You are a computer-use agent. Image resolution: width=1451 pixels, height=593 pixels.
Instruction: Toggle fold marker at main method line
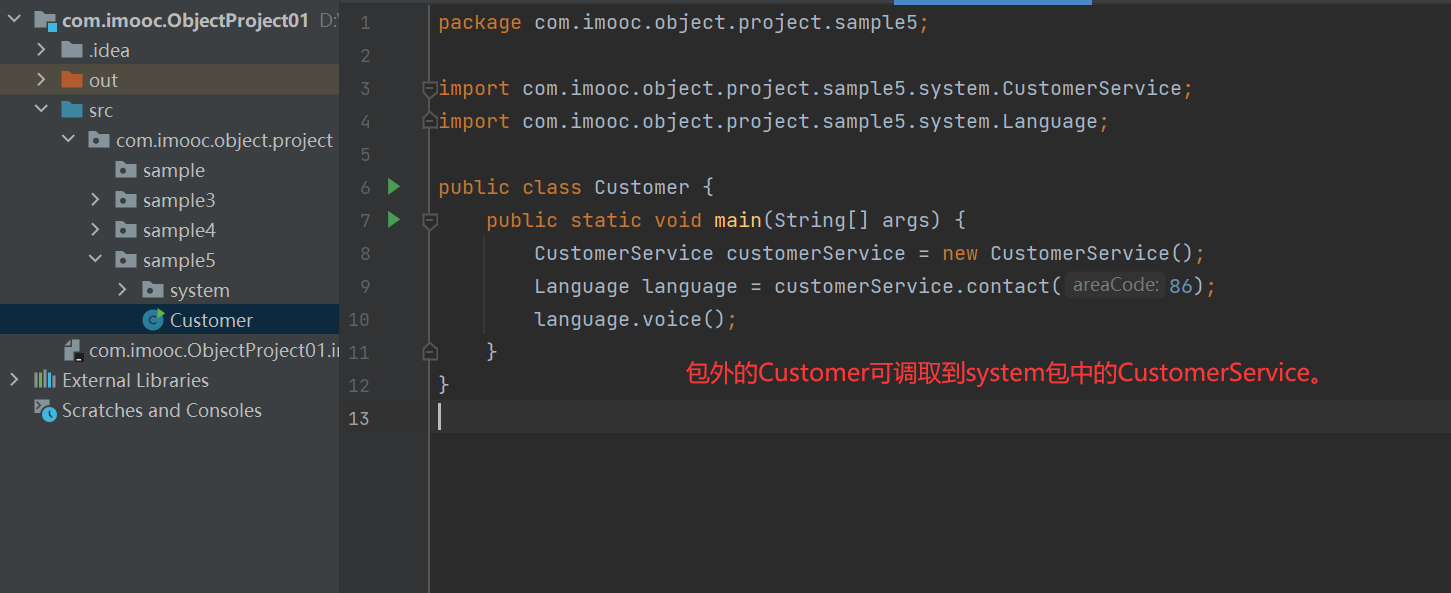[429, 221]
